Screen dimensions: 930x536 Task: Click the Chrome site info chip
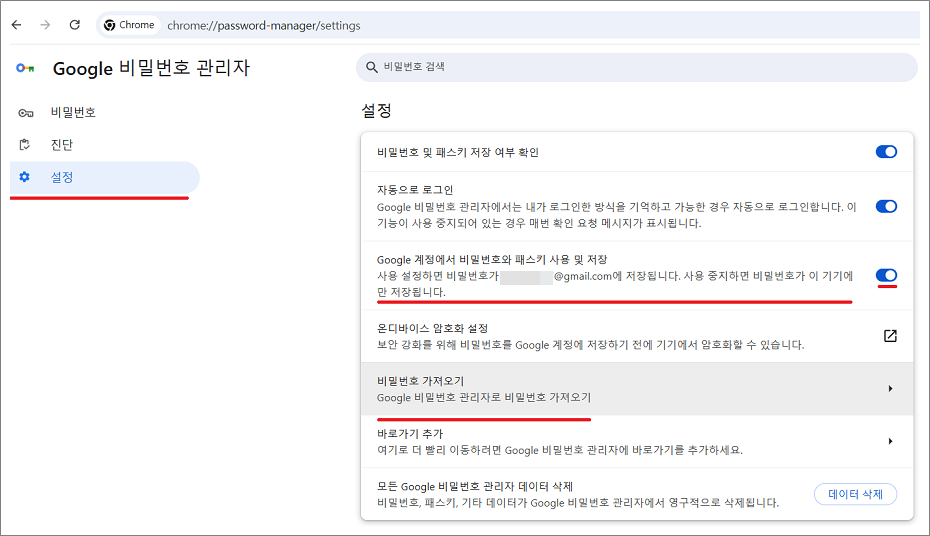[x=129, y=25]
